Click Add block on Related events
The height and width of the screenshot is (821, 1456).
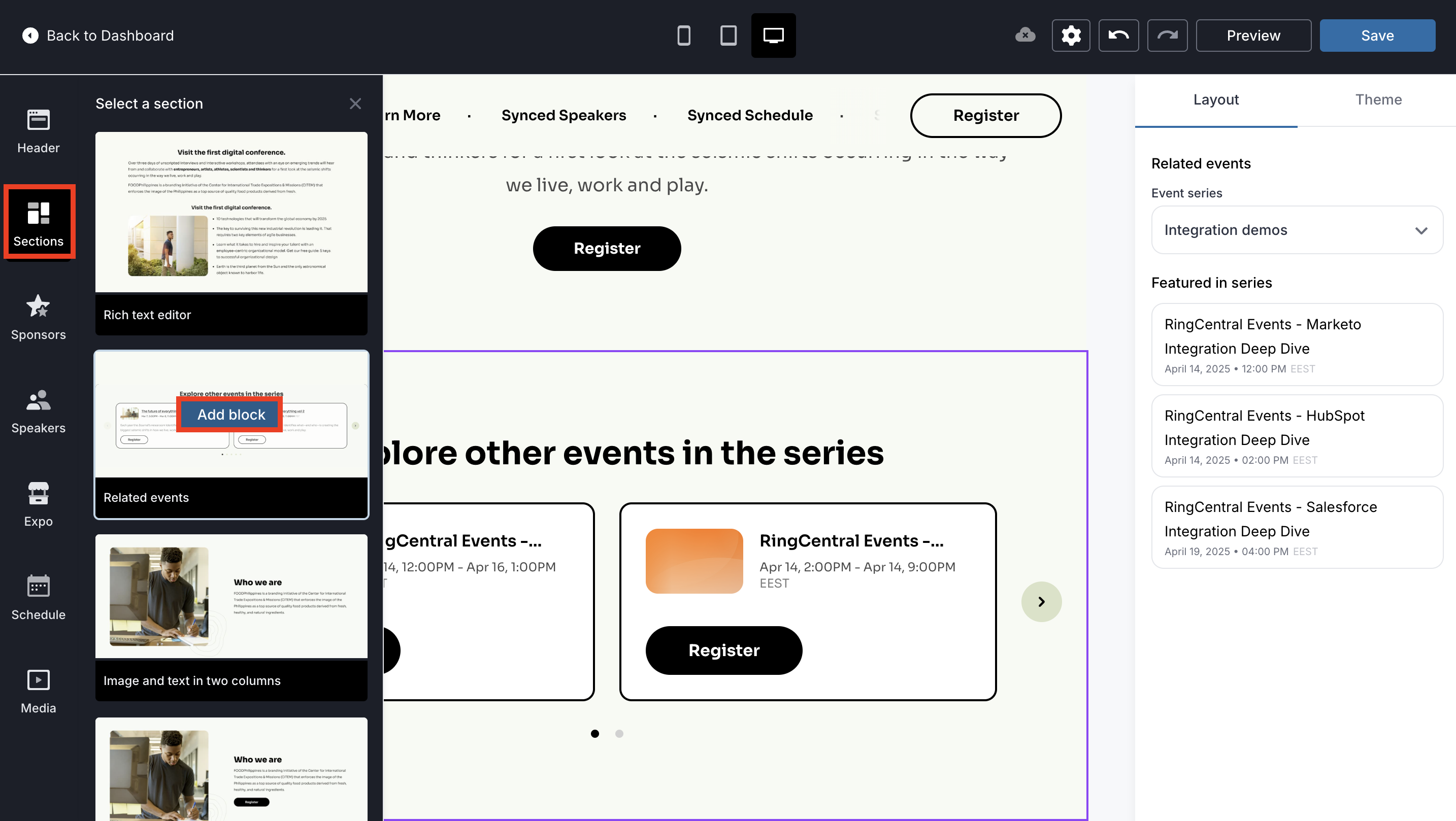231,414
